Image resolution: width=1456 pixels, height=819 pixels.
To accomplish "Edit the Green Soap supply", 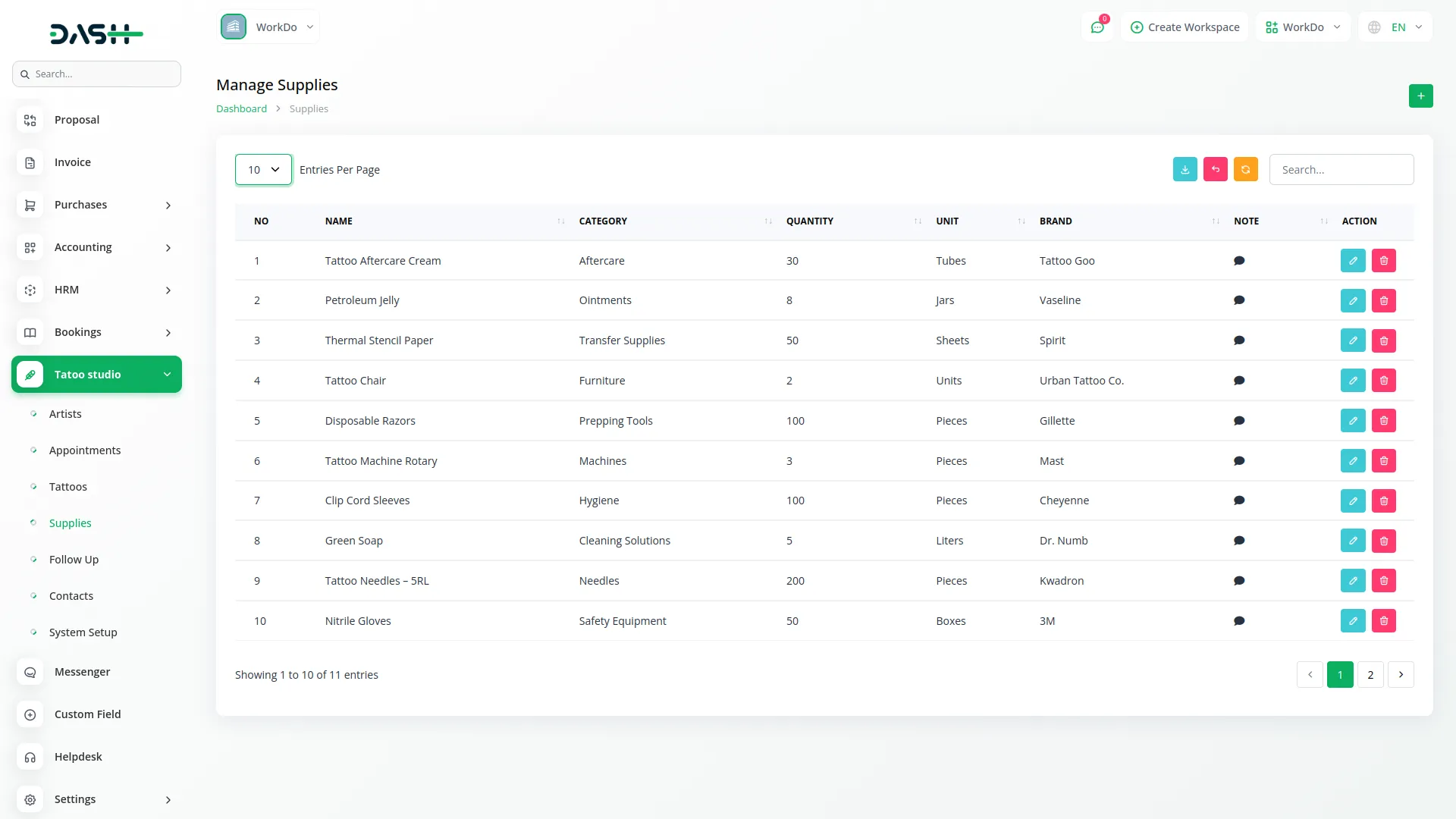I will point(1352,541).
